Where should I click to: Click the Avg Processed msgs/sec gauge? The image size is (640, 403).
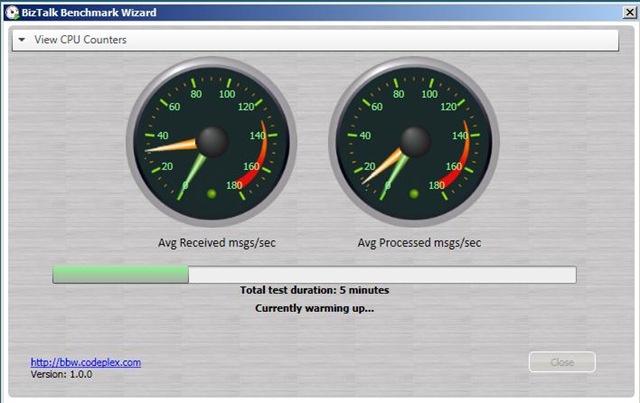pyautogui.click(x=414, y=142)
